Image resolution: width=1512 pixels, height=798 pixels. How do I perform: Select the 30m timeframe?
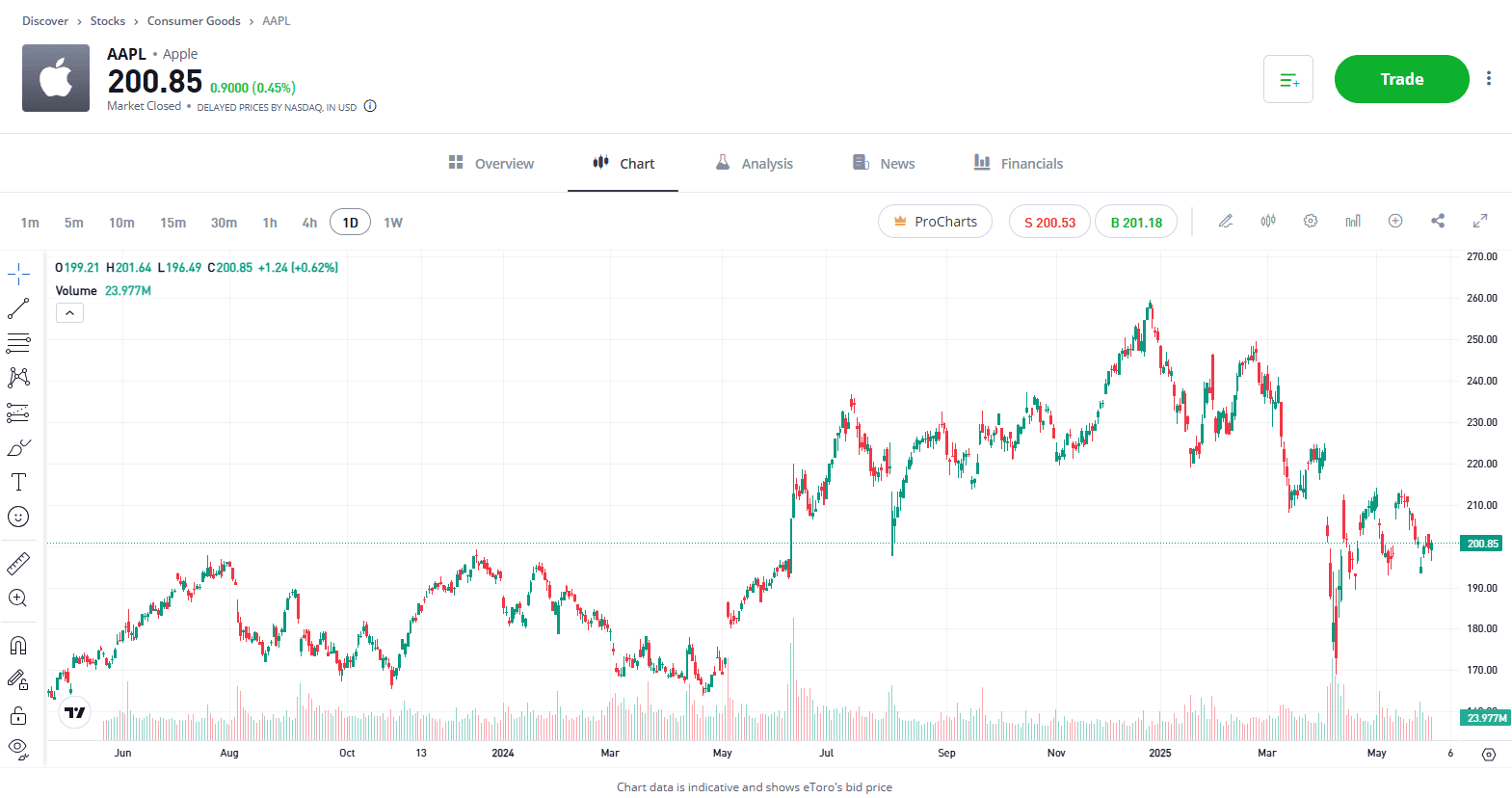coord(224,223)
